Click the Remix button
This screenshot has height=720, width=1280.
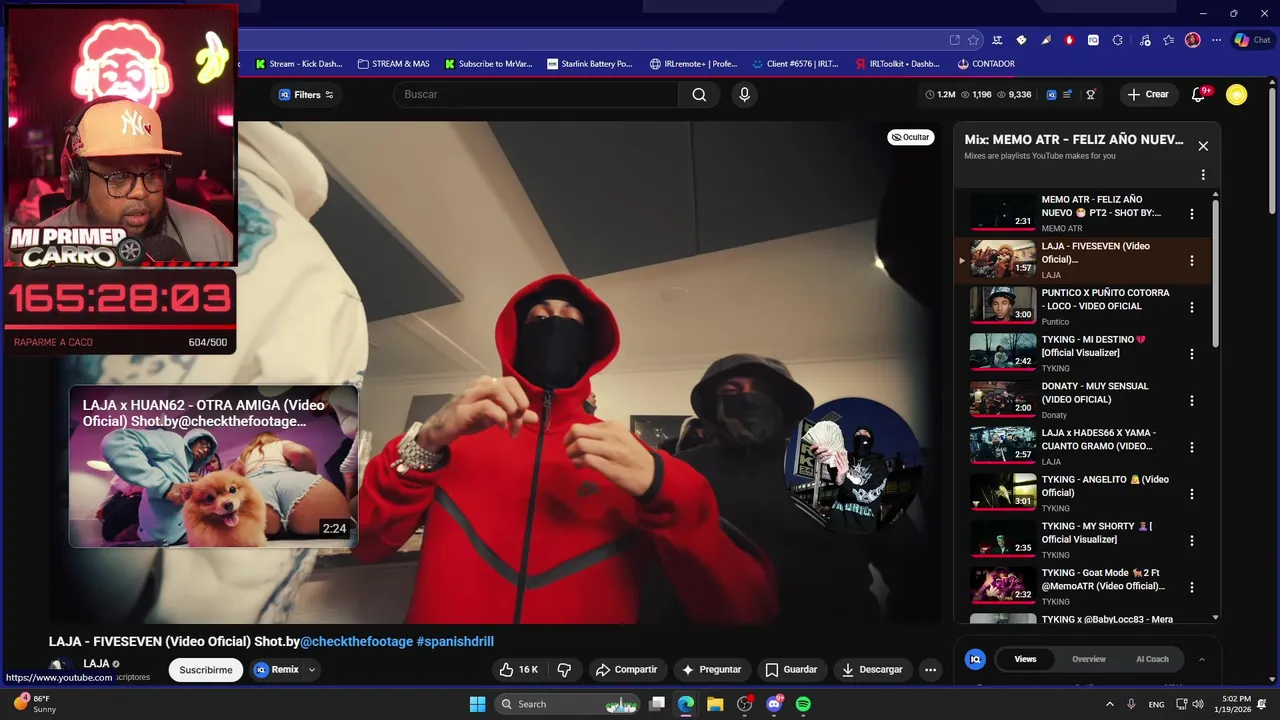click(276, 670)
